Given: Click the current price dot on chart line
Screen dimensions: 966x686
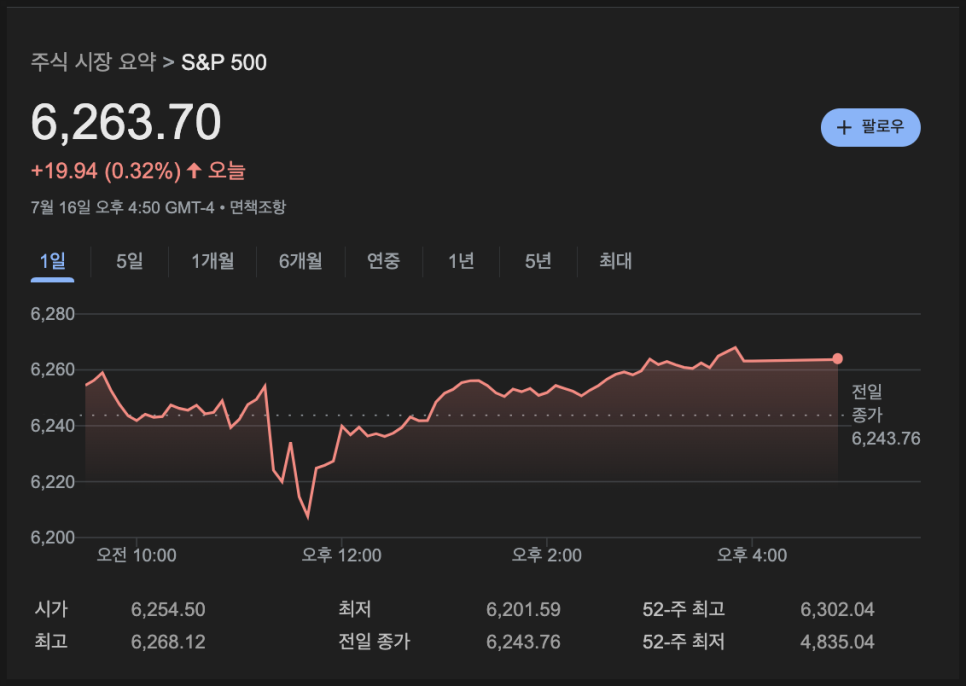Looking at the screenshot, I should coord(837,359).
